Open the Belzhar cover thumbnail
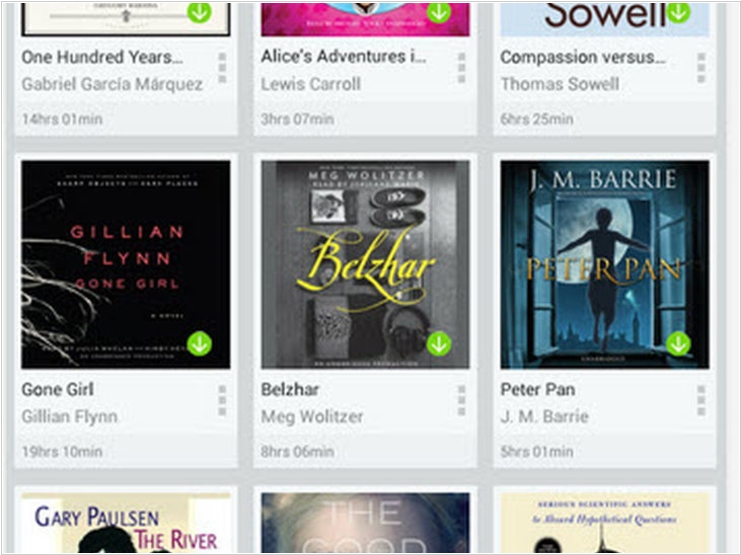 click(x=365, y=265)
